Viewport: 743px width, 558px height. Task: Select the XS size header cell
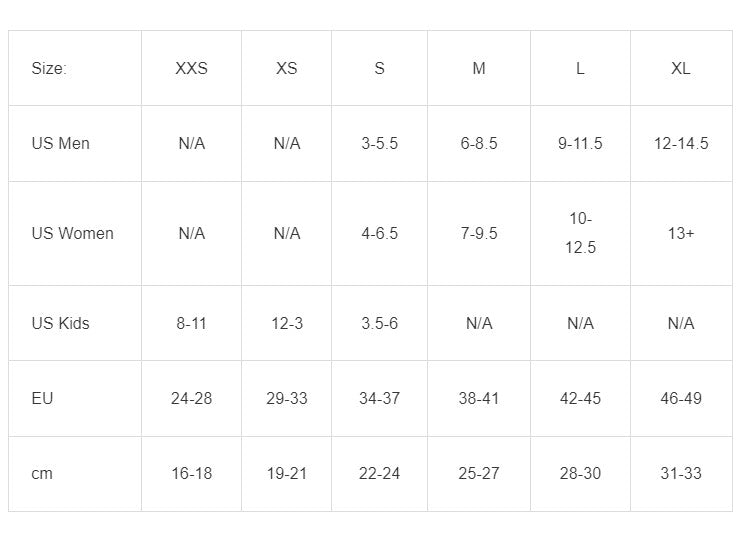(x=287, y=68)
